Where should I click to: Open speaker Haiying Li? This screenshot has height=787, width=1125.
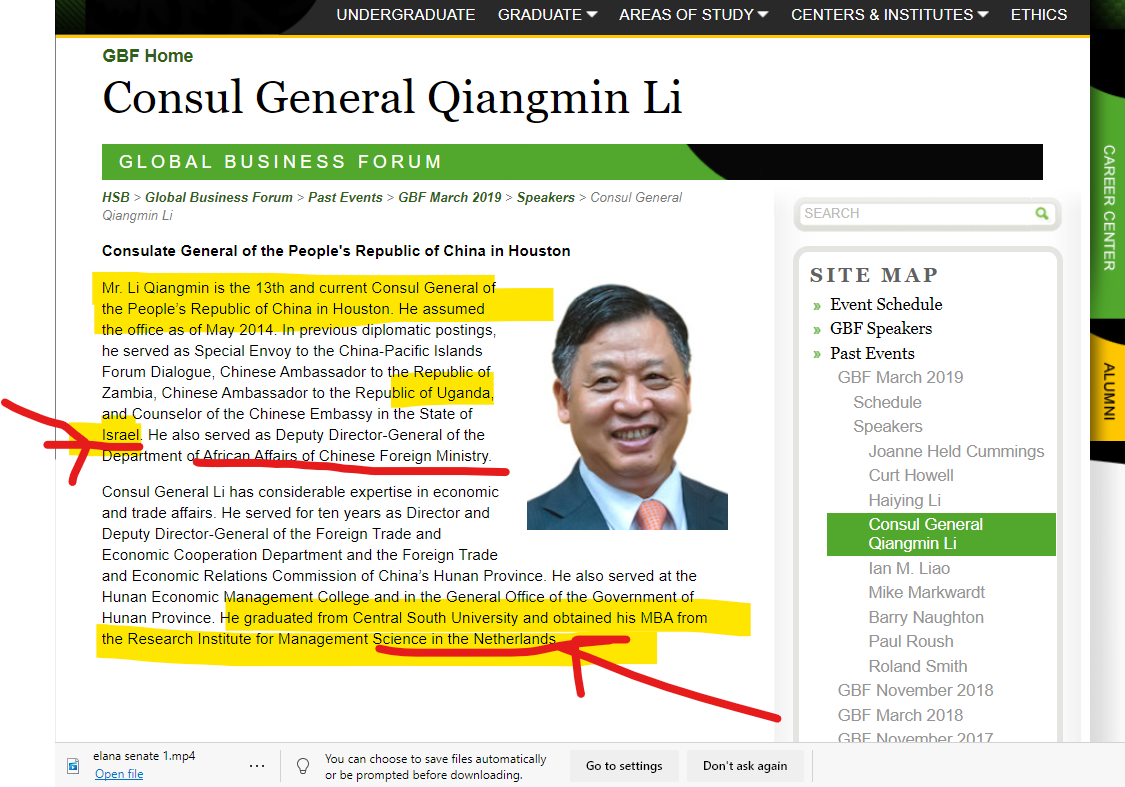point(905,501)
